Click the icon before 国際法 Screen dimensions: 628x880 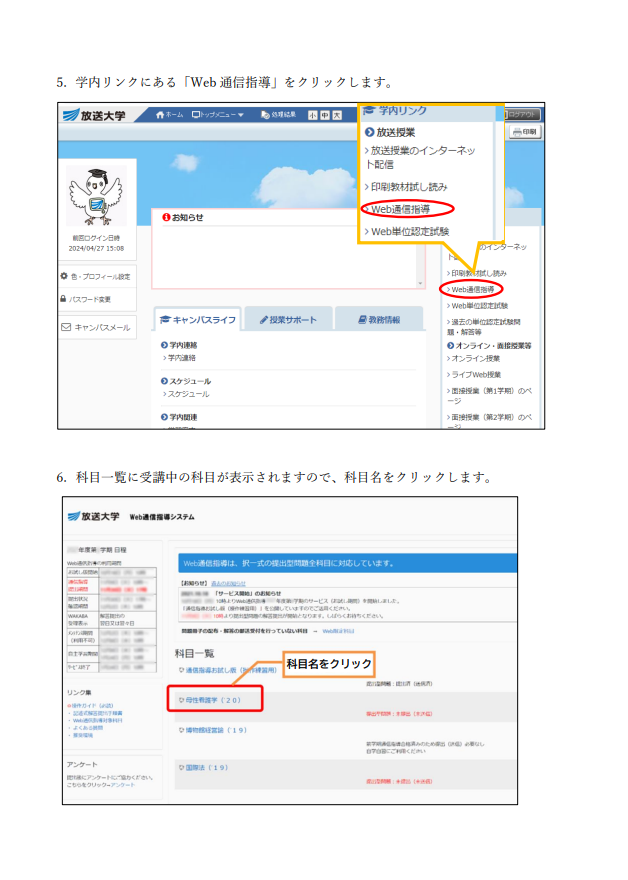pos(181,768)
